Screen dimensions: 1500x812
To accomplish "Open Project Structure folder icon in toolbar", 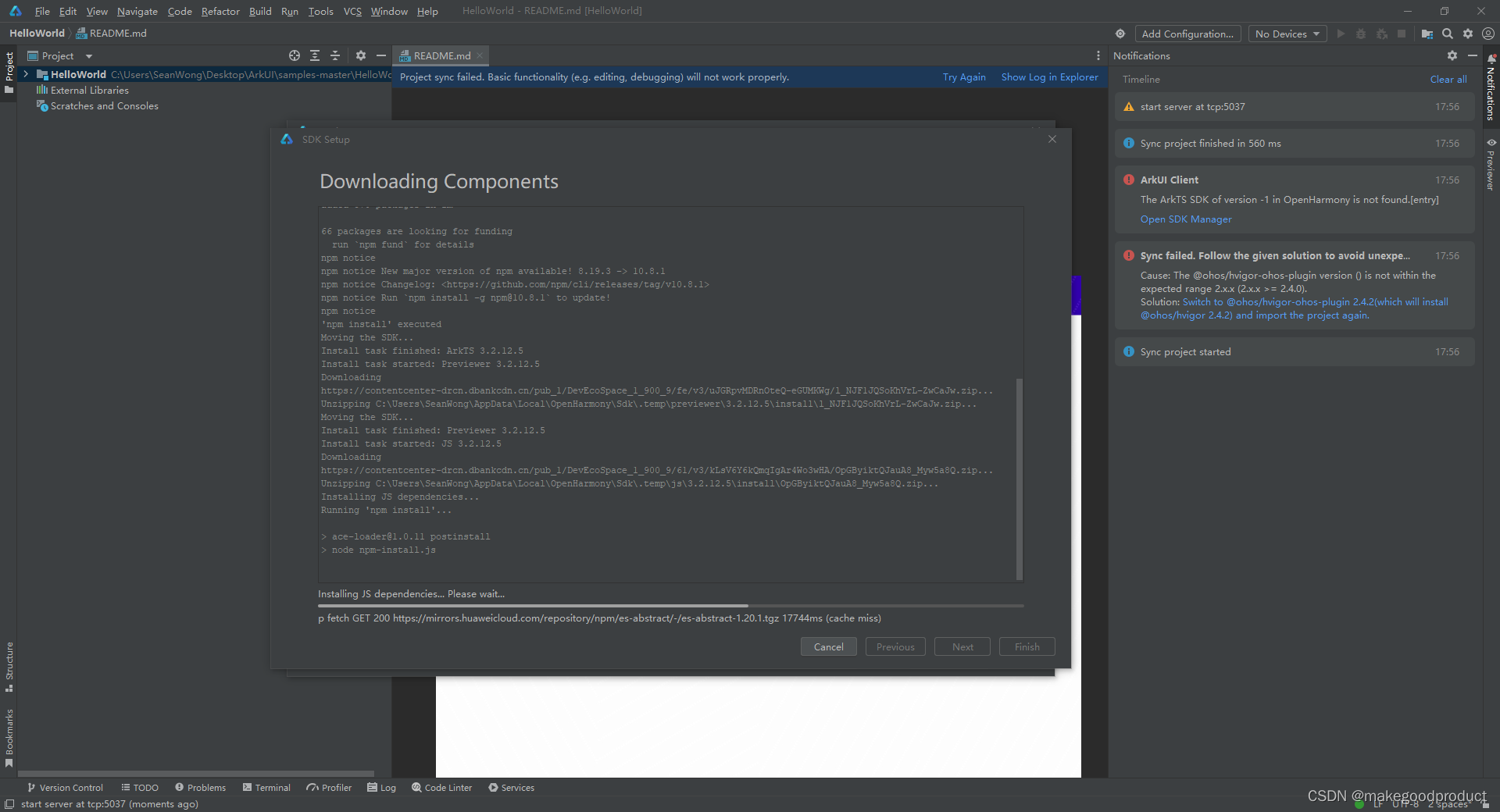I will point(1427,34).
